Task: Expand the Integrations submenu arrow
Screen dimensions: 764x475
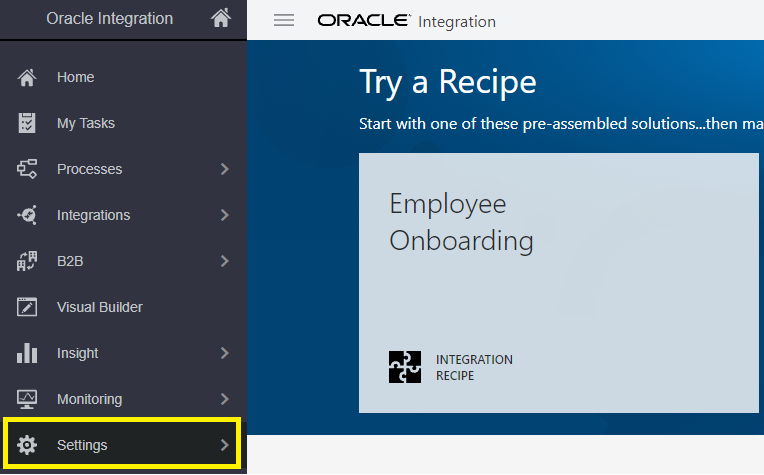Action: click(x=224, y=215)
